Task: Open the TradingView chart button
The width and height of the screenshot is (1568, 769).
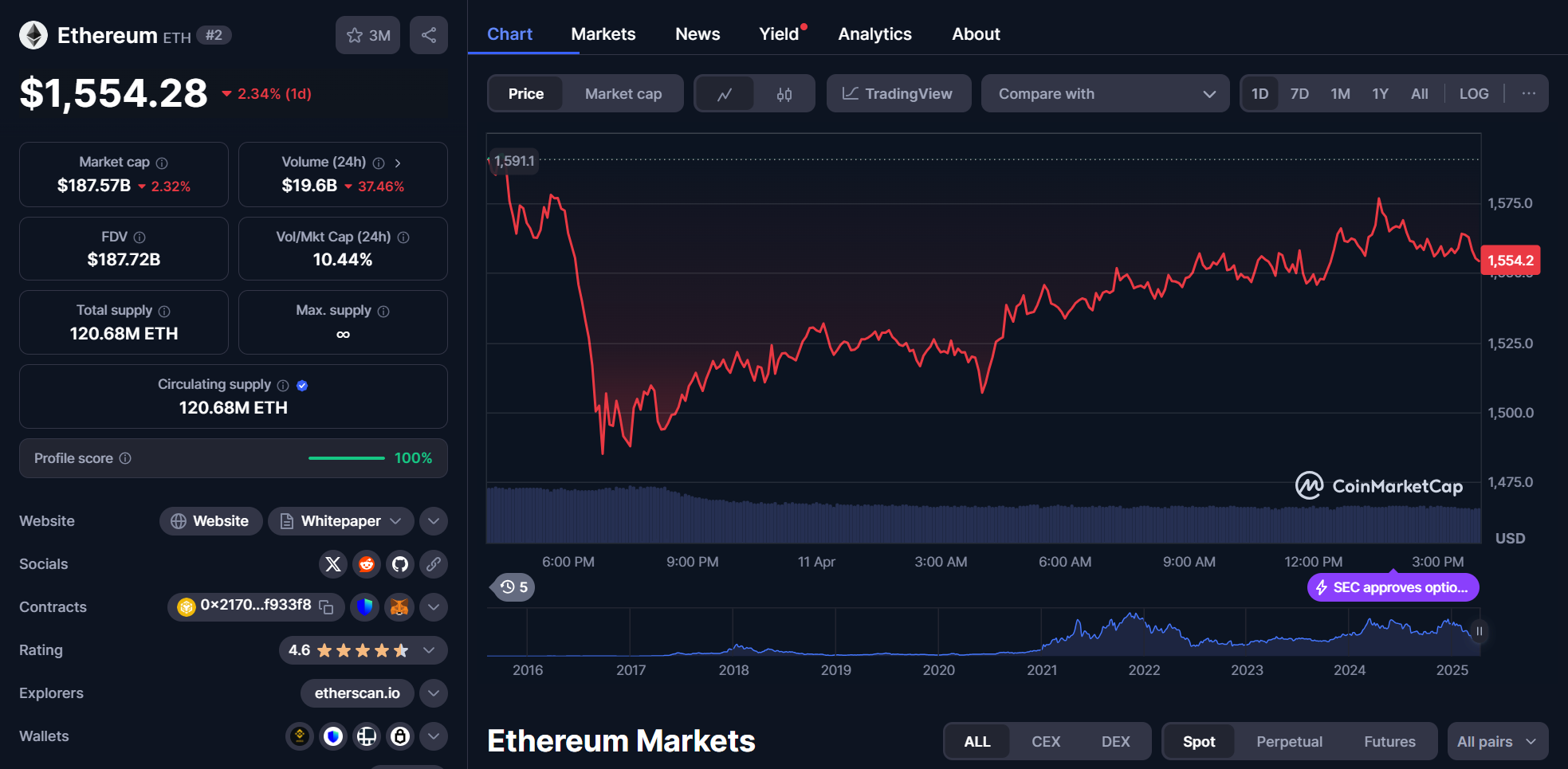Action: tap(898, 94)
